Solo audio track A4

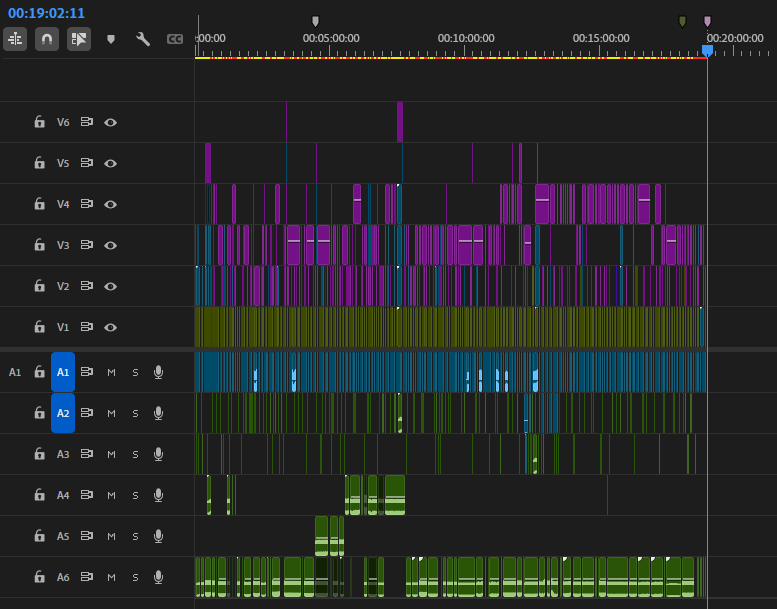[135, 496]
